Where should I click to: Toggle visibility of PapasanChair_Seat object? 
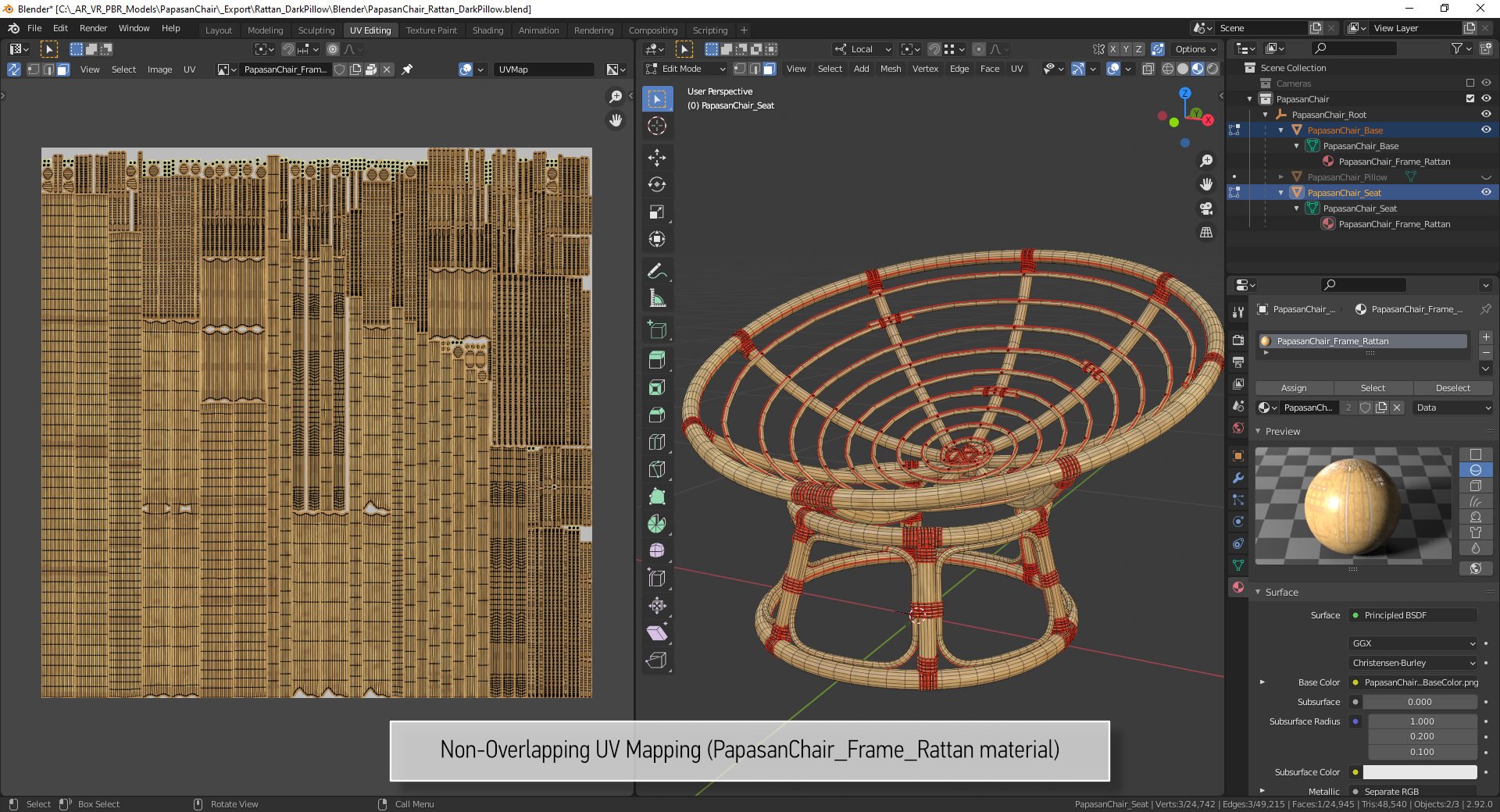(x=1486, y=192)
